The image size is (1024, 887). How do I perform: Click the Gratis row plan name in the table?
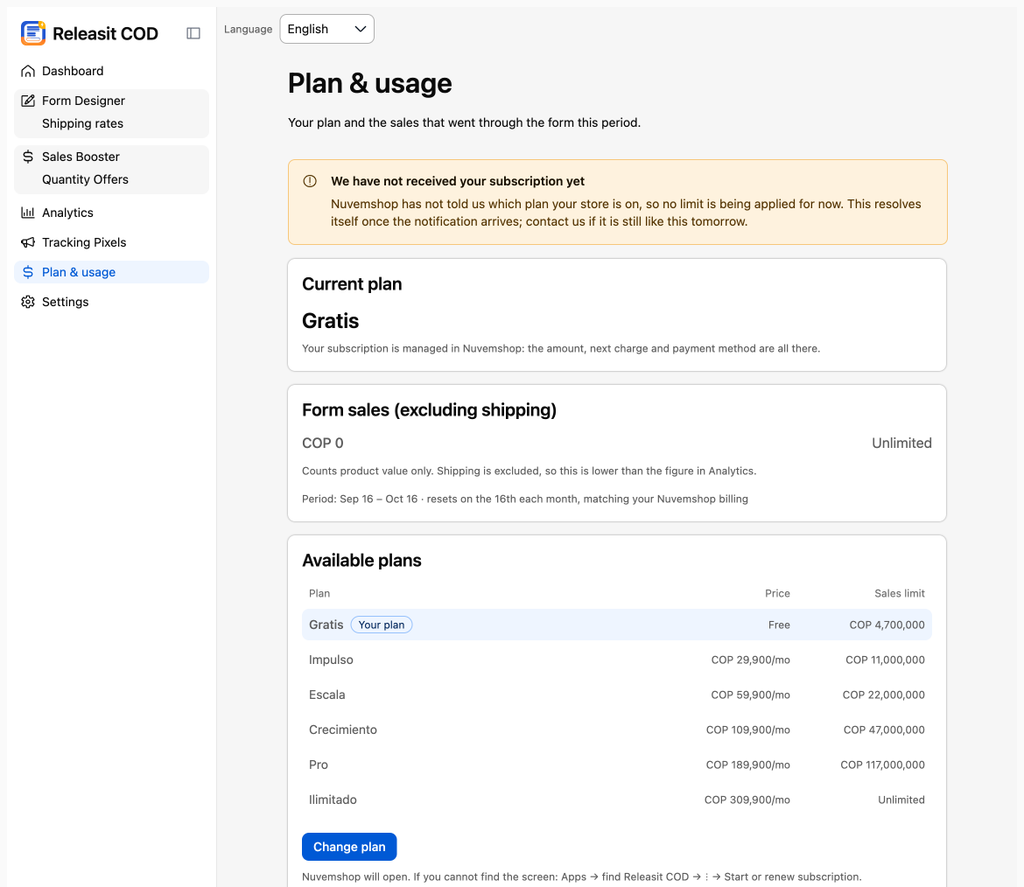click(x=326, y=625)
